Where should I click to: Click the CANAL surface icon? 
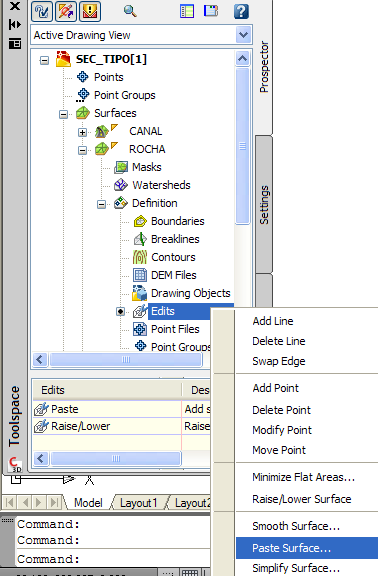102,131
